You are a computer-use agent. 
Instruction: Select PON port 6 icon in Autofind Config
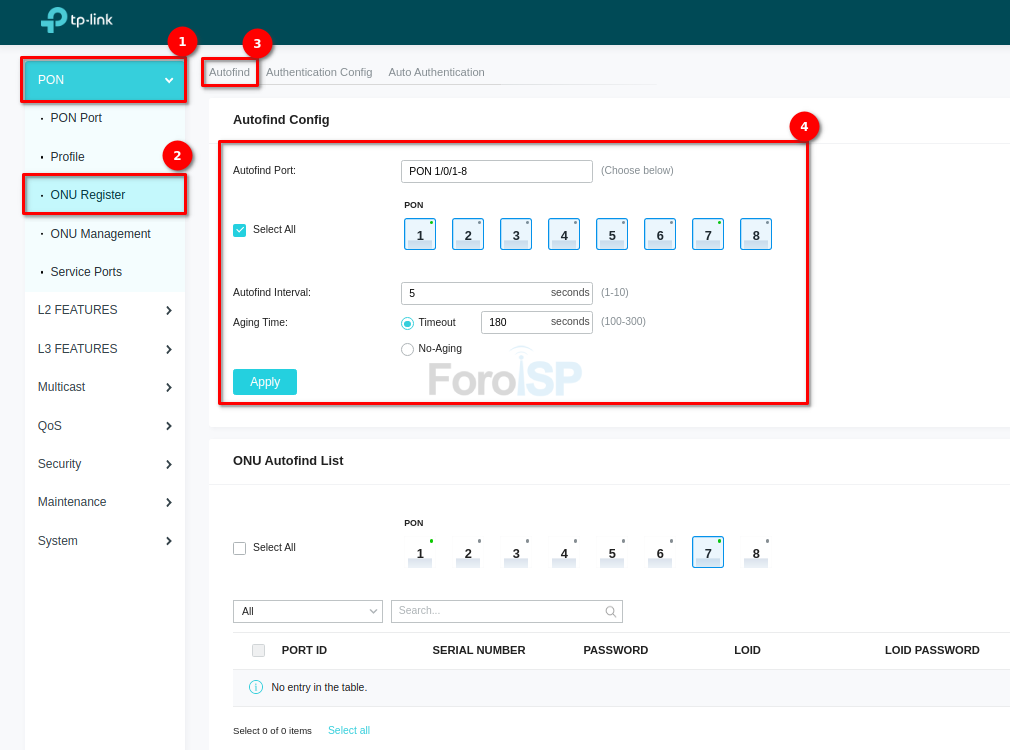pyautogui.click(x=660, y=234)
